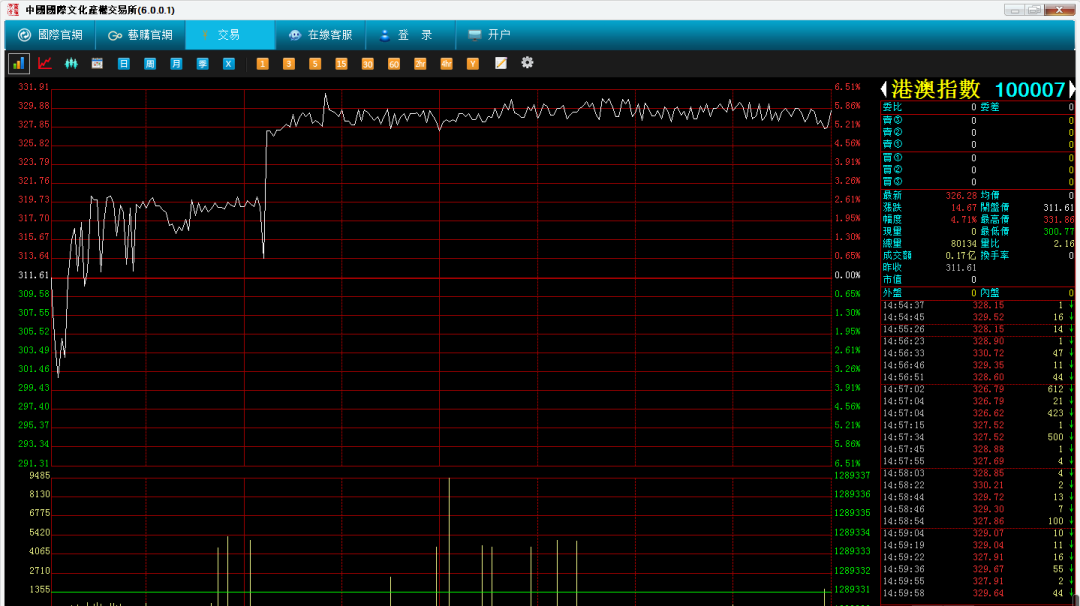
Task: Select the 60-minute period icon
Action: click(394, 63)
